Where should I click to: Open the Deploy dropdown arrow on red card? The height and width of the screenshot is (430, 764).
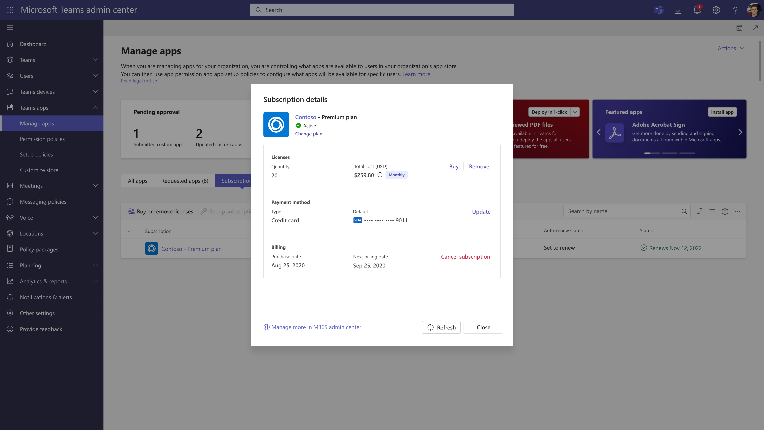click(x=575, y=112)
